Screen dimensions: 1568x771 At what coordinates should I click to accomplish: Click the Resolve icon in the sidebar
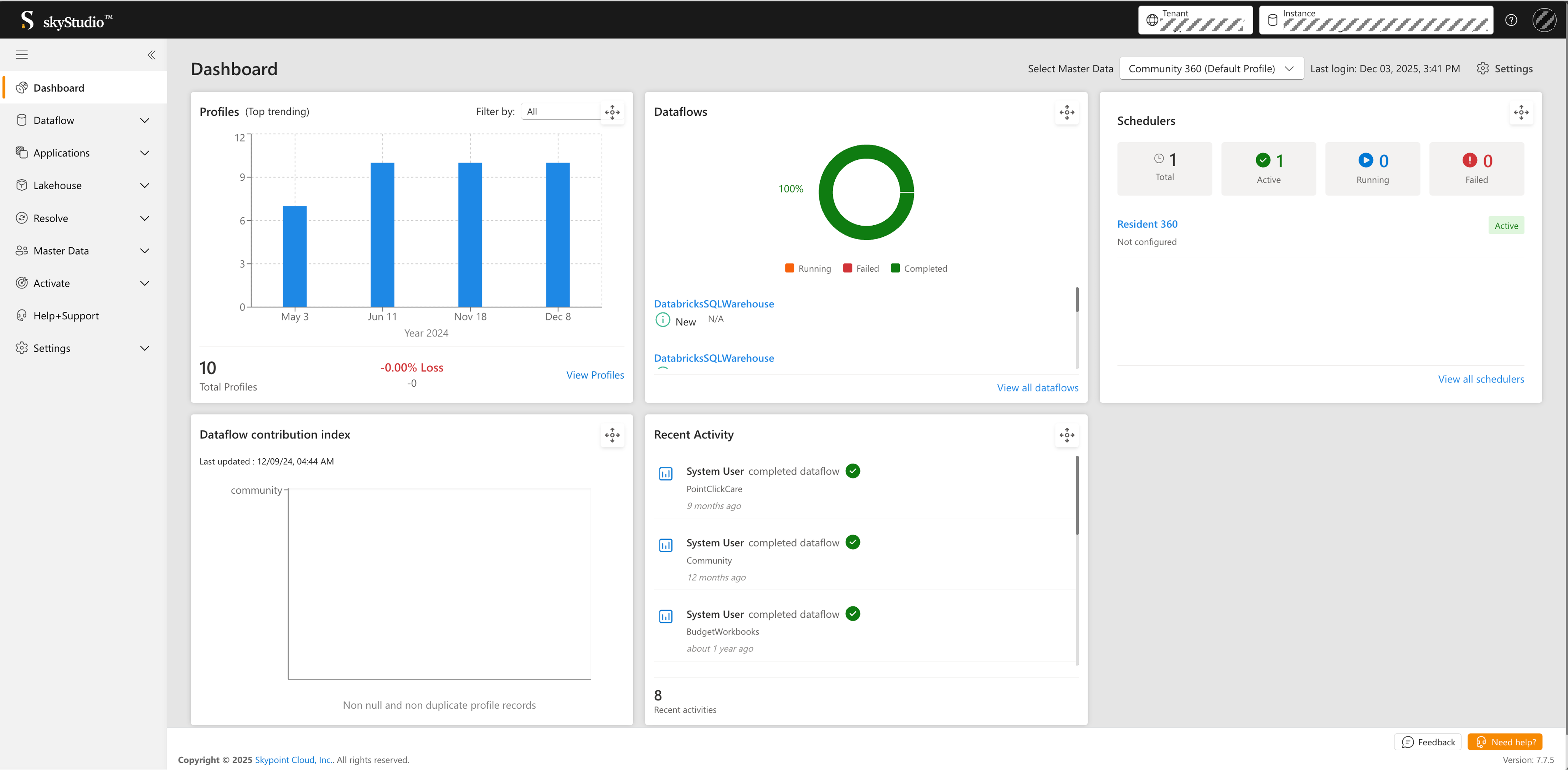22,217
